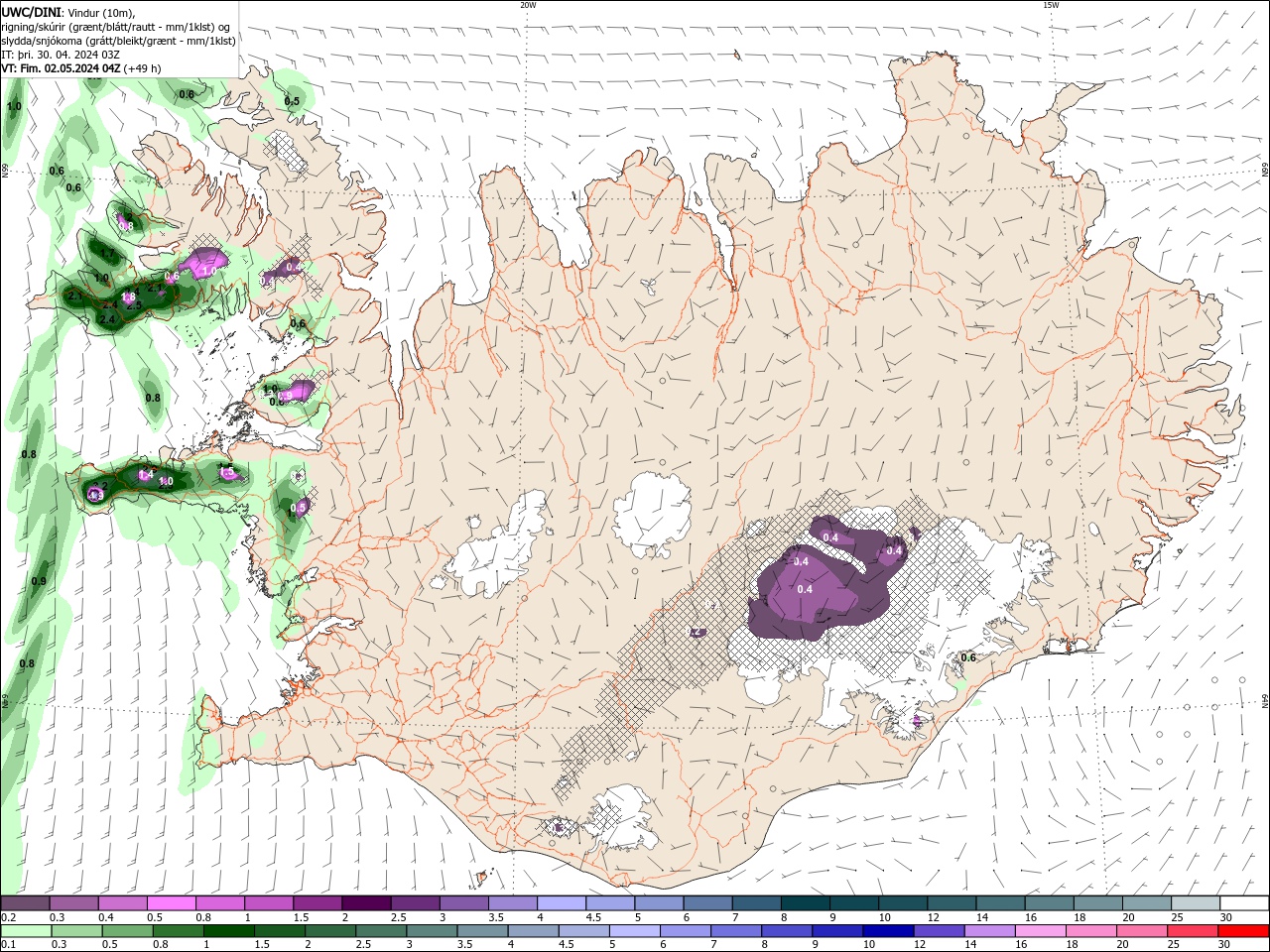
Task: Click the 'VT: Fim. 02.05.2024 04Z (+49 h)' line
Action: pyautogui.click(x=81, y=68)
